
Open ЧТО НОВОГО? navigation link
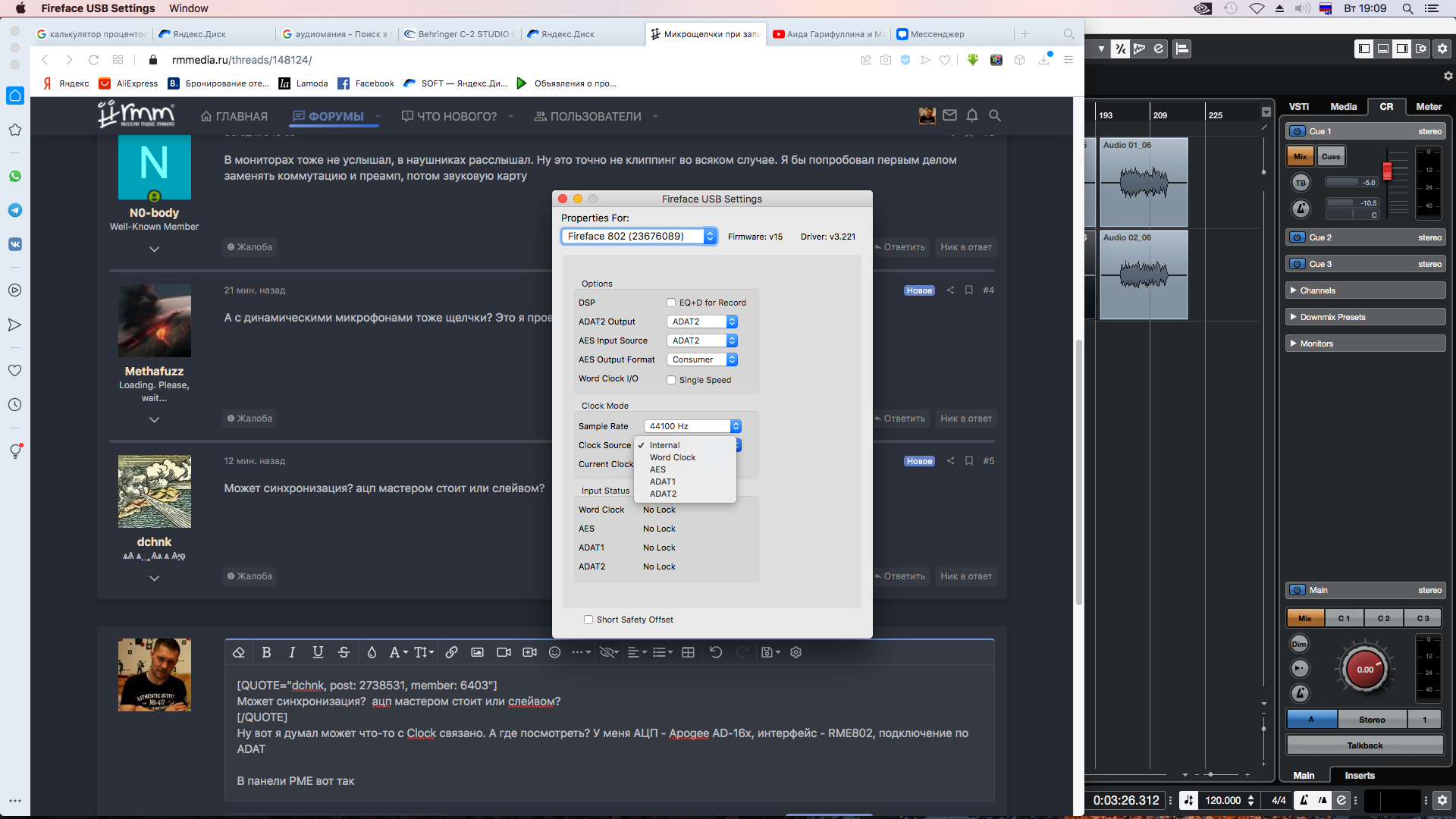[x=449, y=116]
